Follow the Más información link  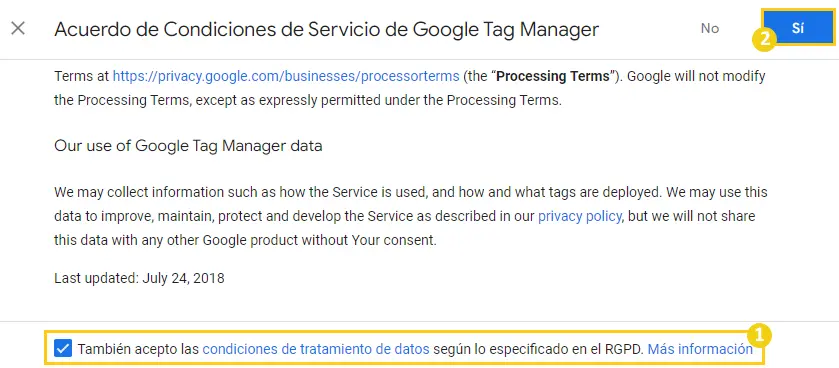coord(700,349)
